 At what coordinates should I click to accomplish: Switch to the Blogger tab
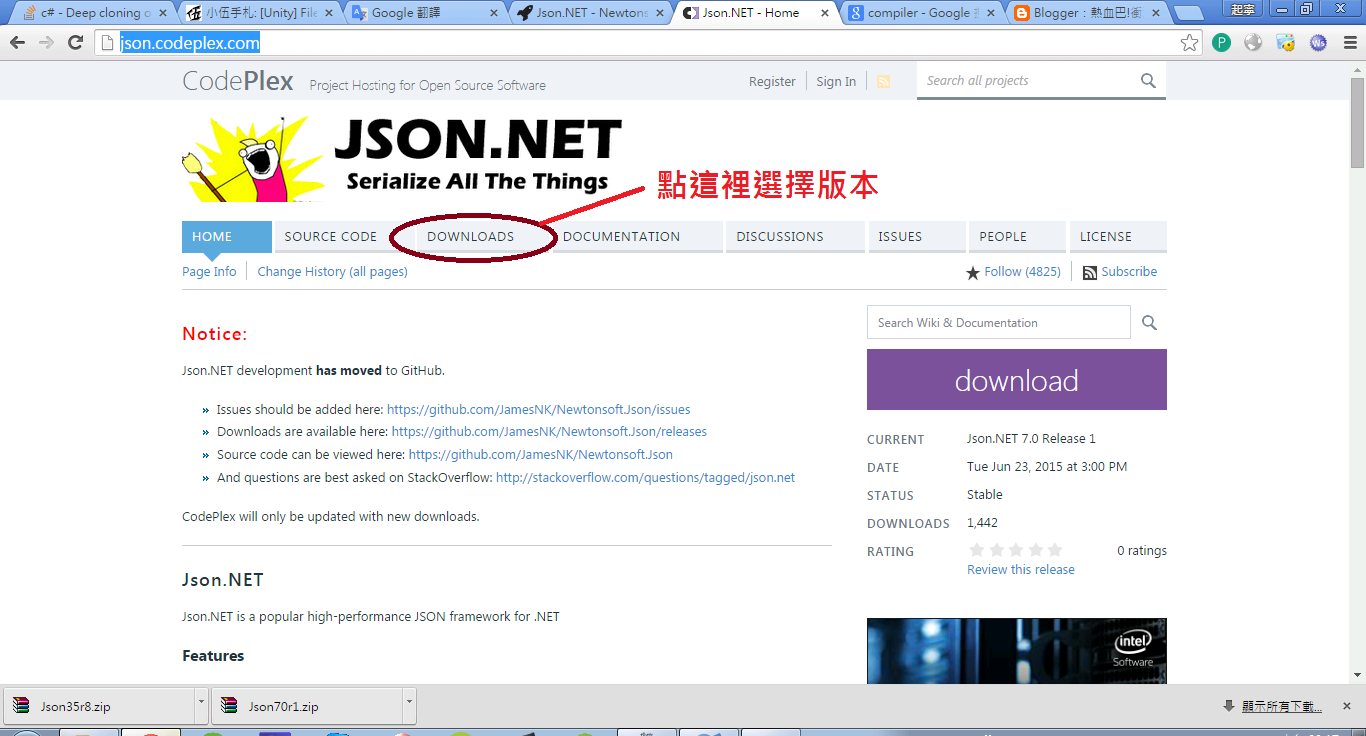[1085, 13]
